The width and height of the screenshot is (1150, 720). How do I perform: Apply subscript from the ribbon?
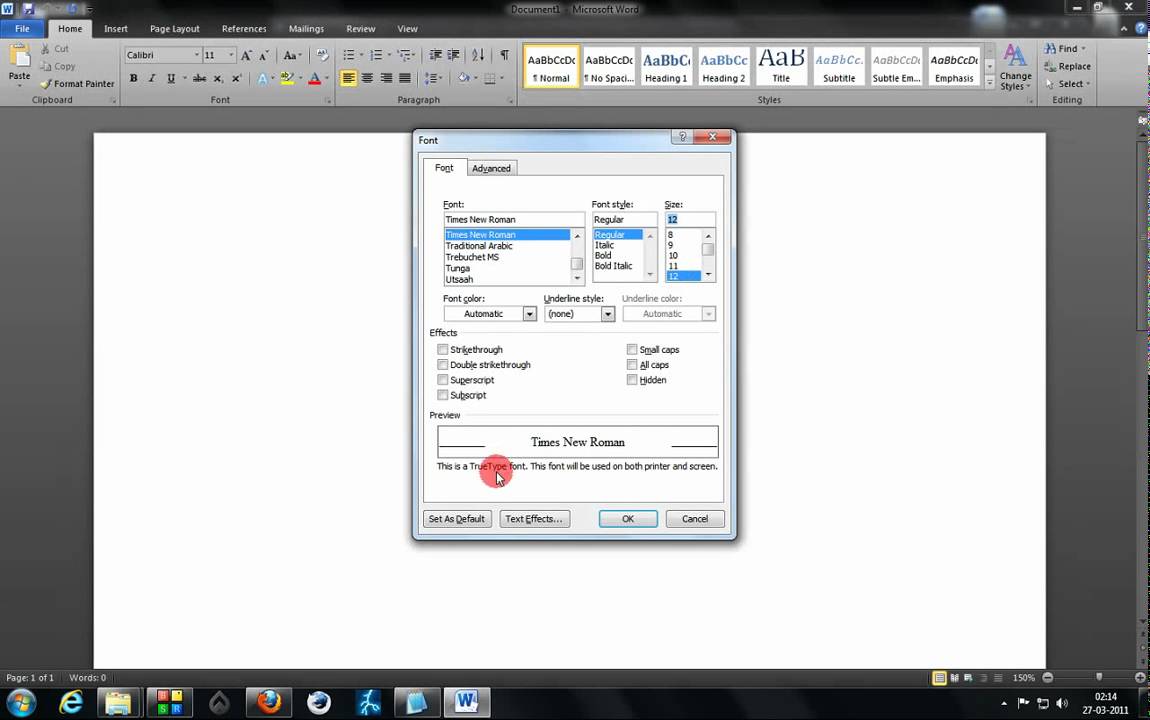(218, 78)
